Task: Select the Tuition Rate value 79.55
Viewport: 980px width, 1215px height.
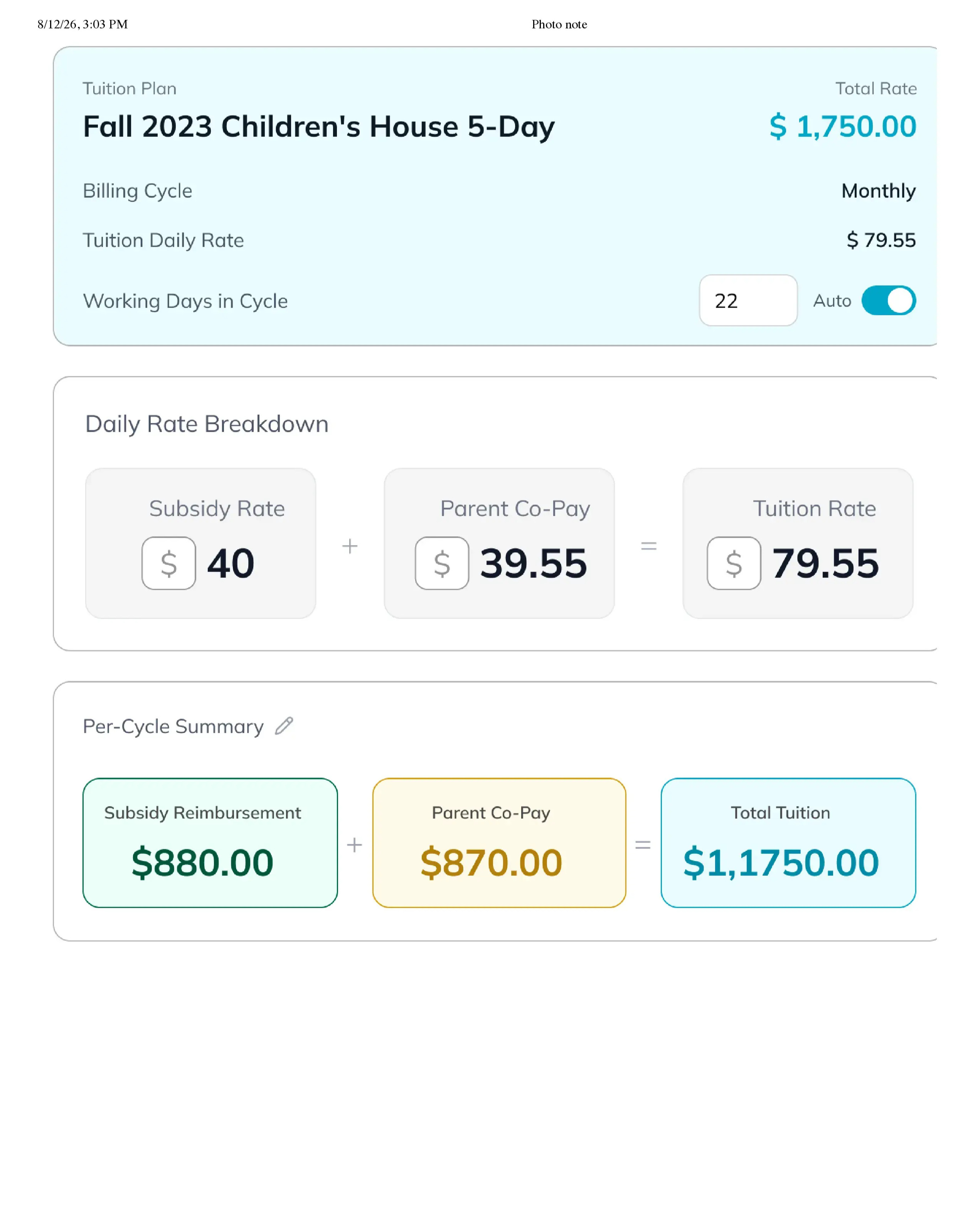Action: pyautogui.click(x=825, y=563)
